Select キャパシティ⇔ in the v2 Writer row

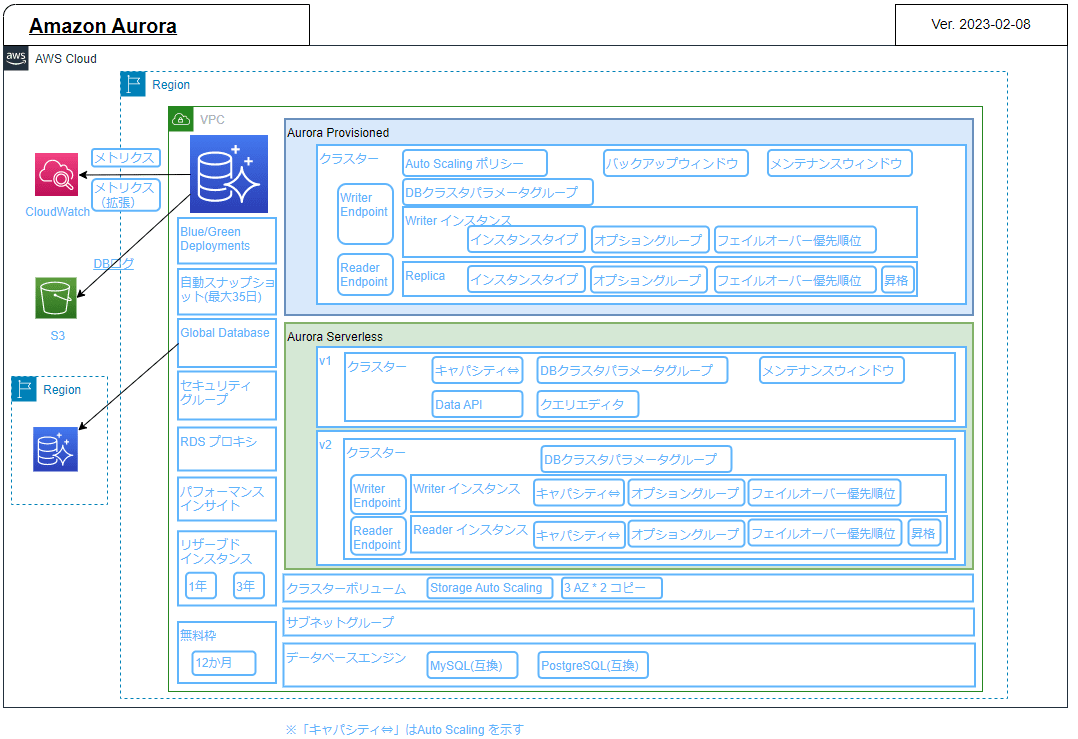pyautogui.click(x=579, y=494)
